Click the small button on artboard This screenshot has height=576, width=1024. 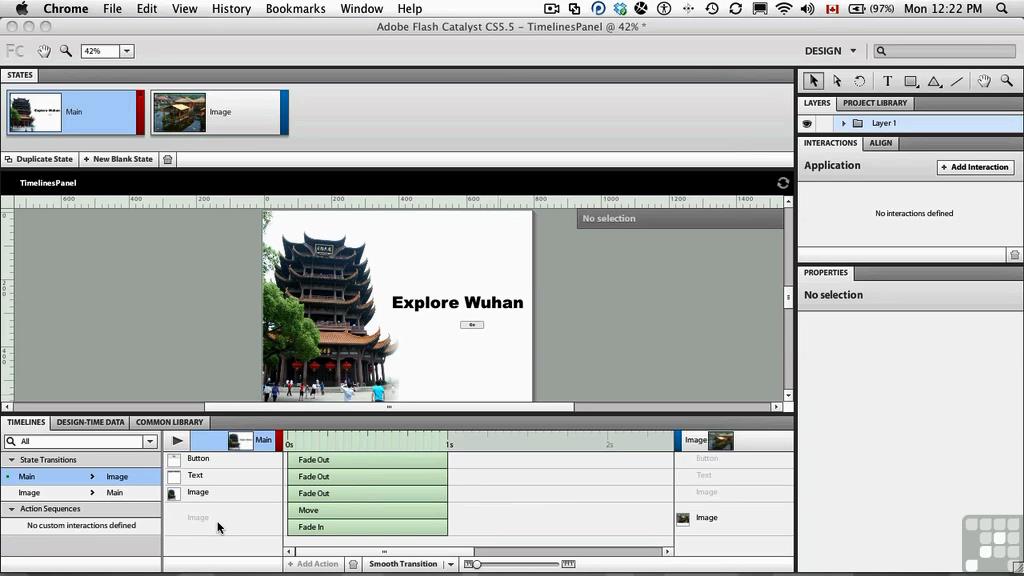tap(472, 325)
